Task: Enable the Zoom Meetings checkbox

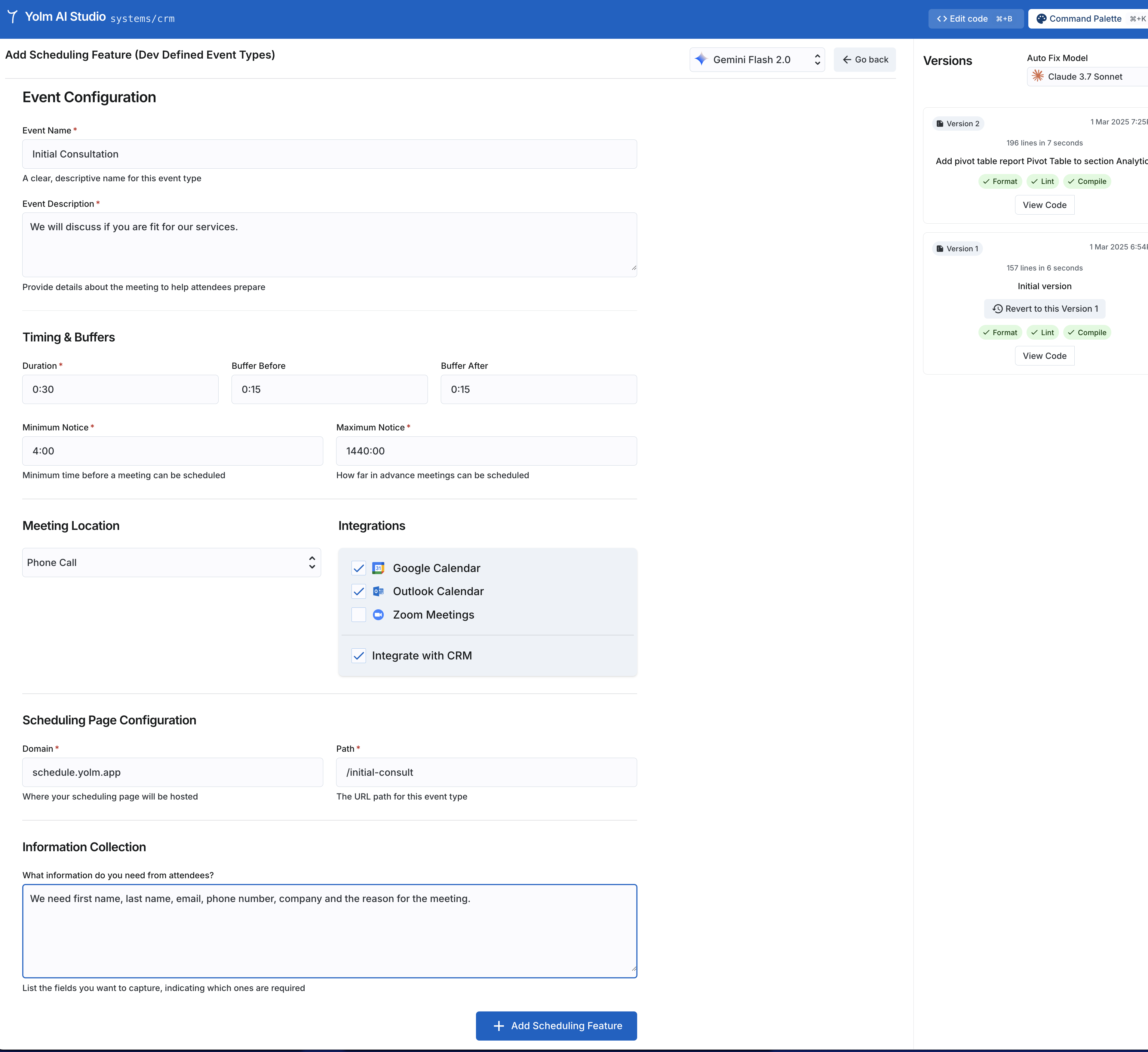Action: 359,615
